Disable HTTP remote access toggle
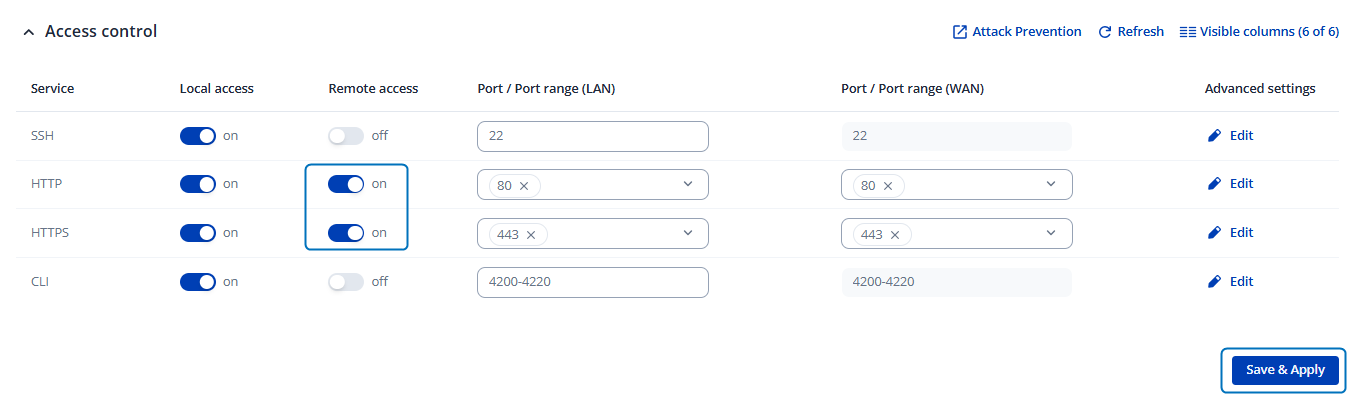 (346, 184)
